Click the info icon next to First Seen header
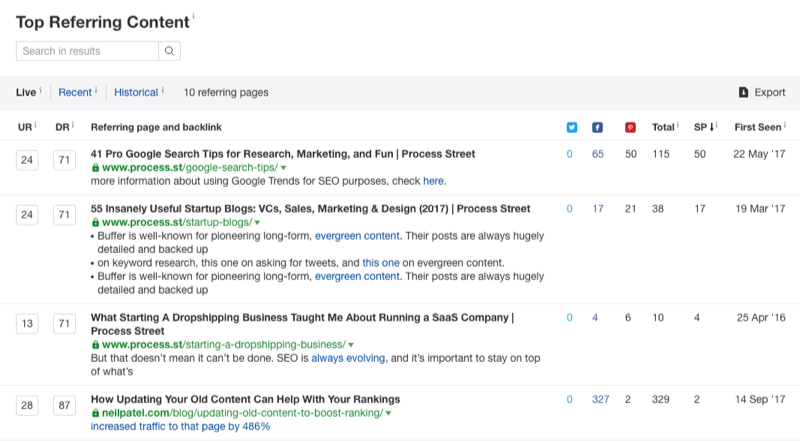The height and width of the screenshot is (442, 800). coord(785,125)
